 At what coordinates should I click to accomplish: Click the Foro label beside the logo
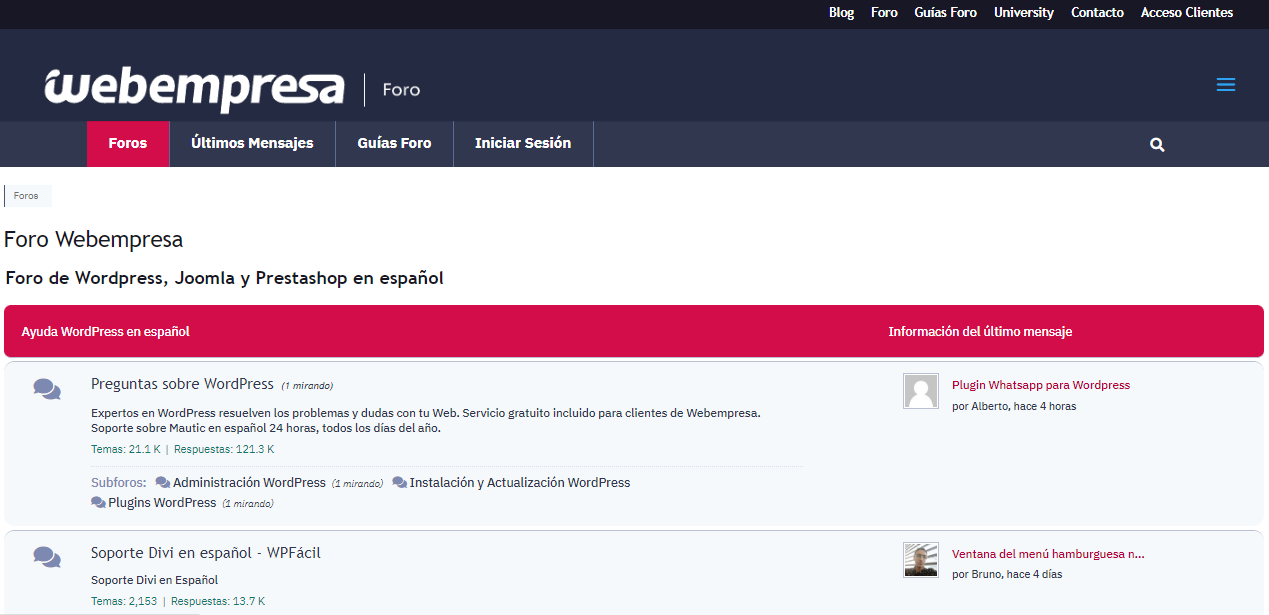click(x=401, y=90)
